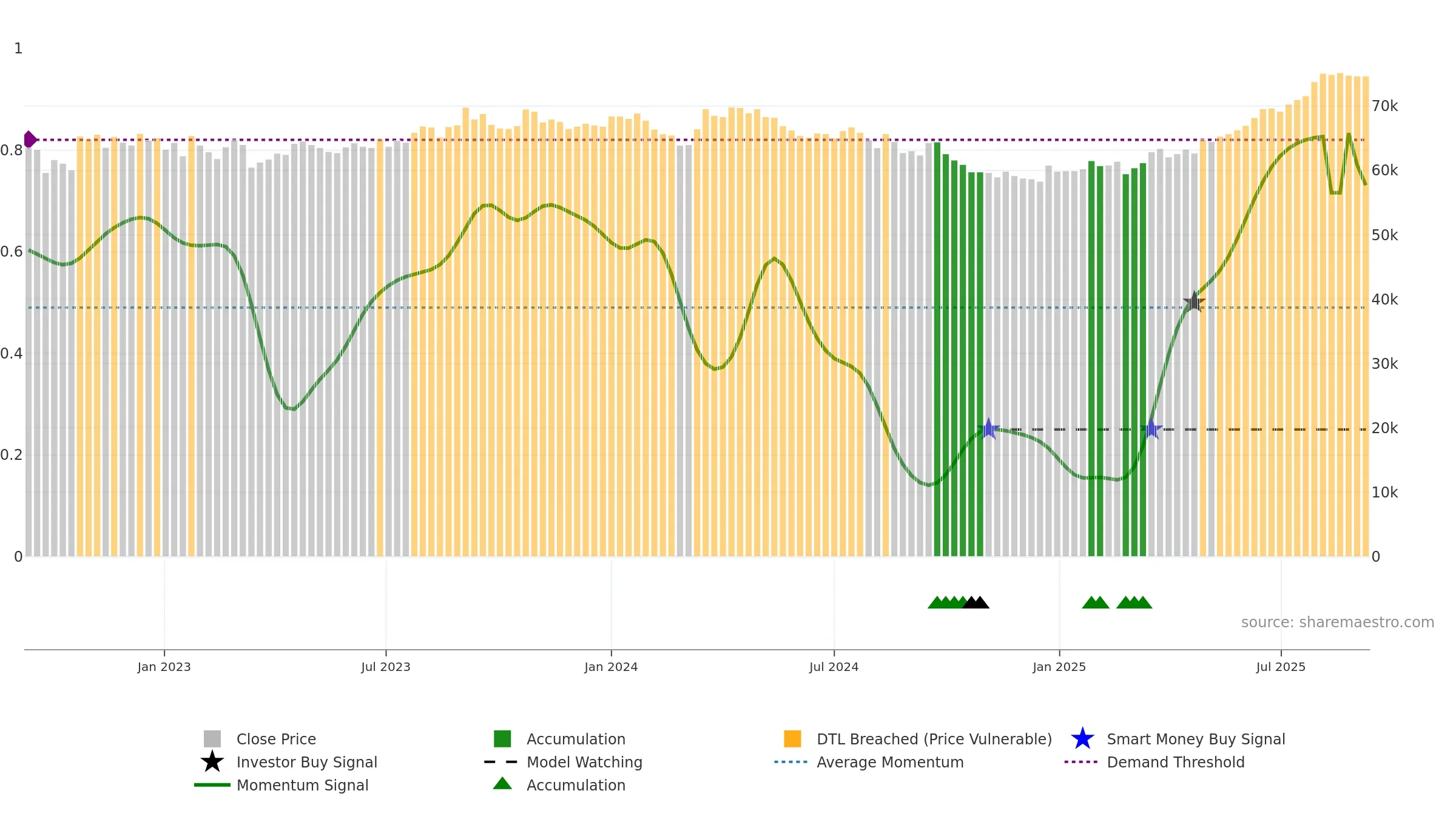Click the green Accumulation square legend swatch

502,739
